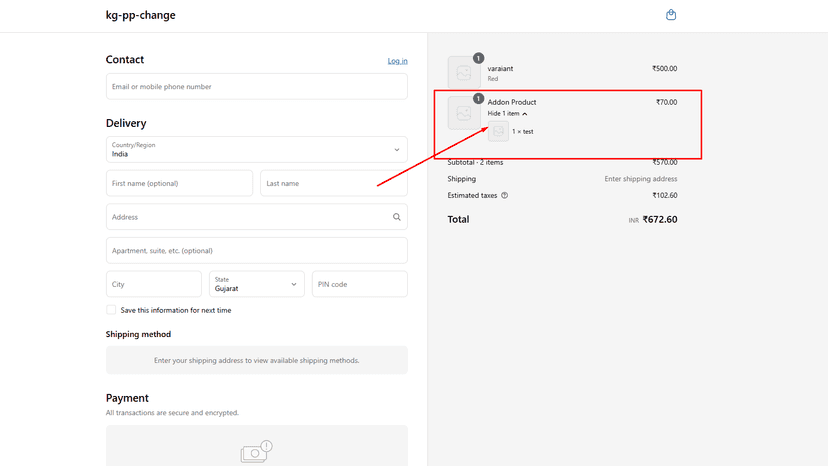Open the State dropdown showing Gujarat
Screen dimensions: 828x466
(x=257, y=284)
